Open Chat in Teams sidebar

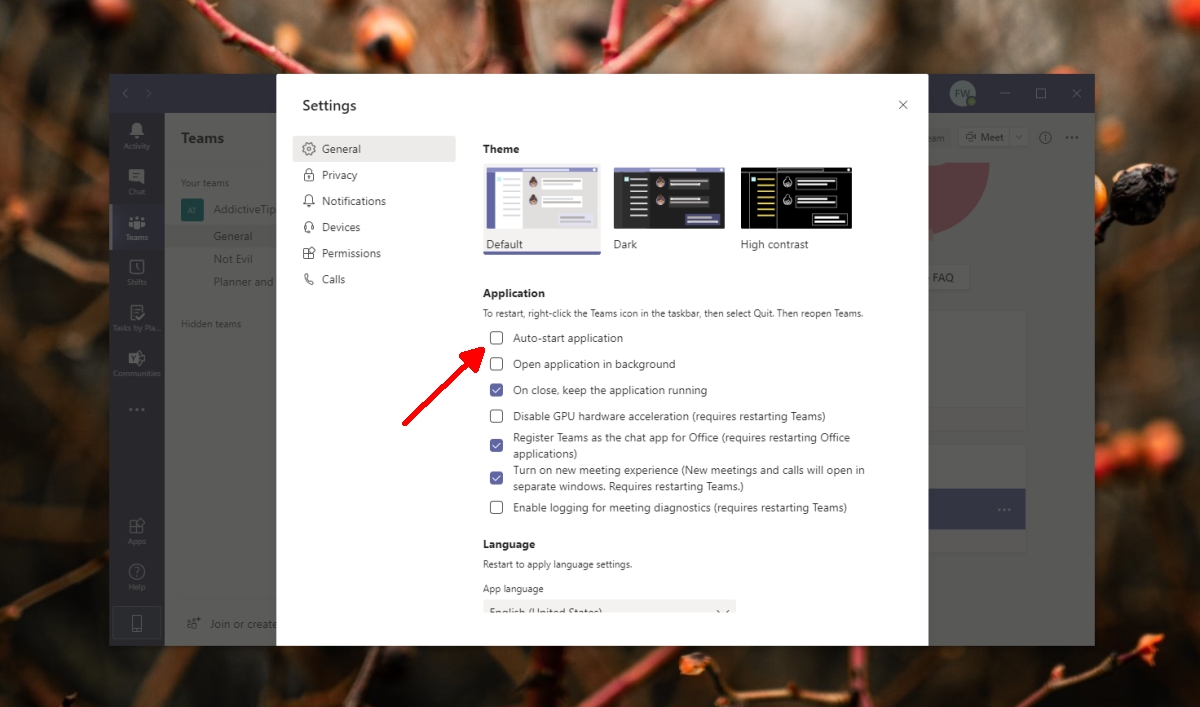(x=137, y=181)
